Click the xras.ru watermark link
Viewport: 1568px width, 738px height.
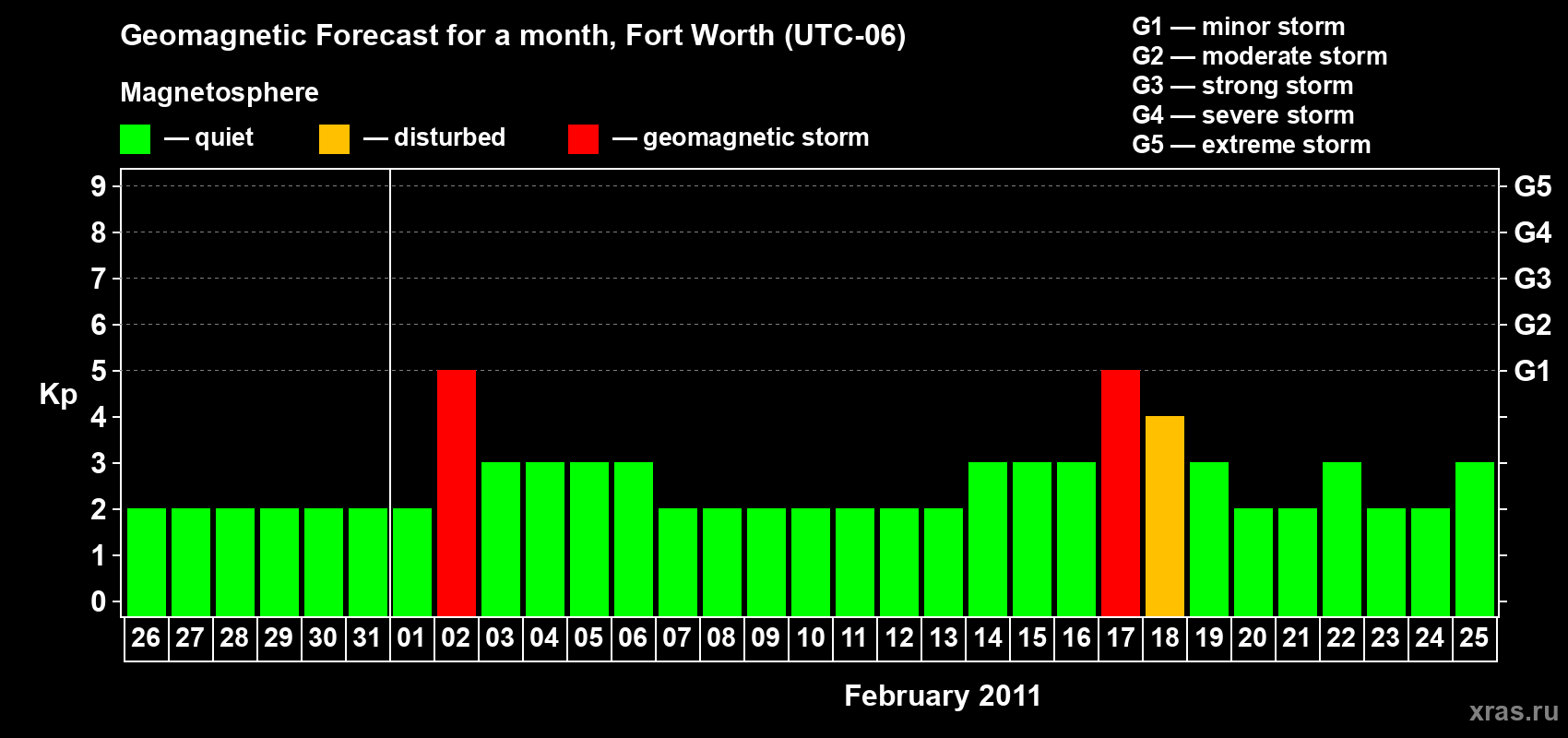(x=1514, y=711)
